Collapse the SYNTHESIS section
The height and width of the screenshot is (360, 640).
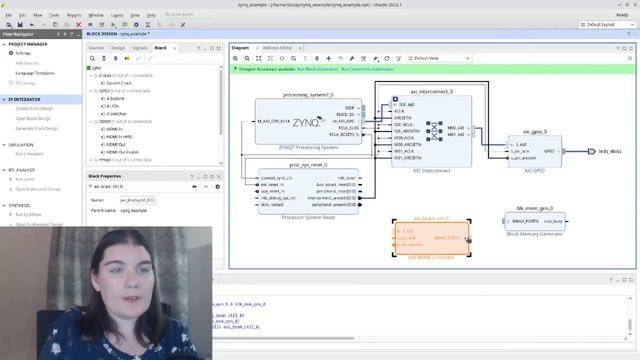click(x=4, y=206)
